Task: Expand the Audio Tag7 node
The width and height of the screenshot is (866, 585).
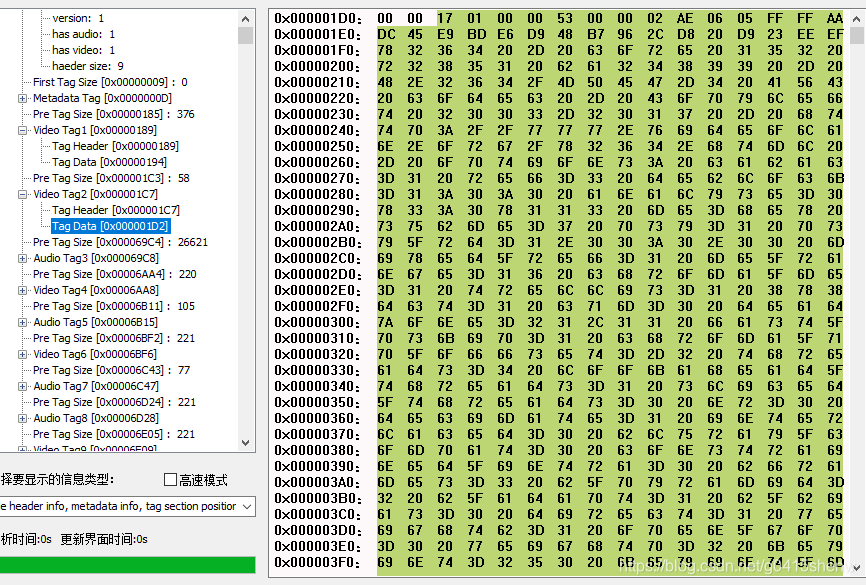Action: tap(22, 387)
